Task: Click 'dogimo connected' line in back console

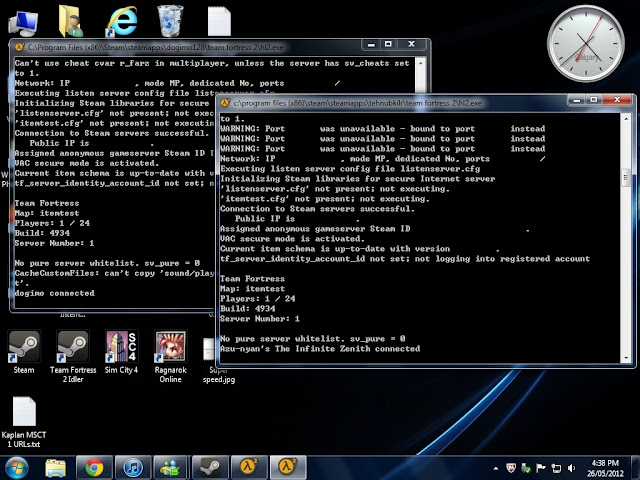Action: click(55, 293)
